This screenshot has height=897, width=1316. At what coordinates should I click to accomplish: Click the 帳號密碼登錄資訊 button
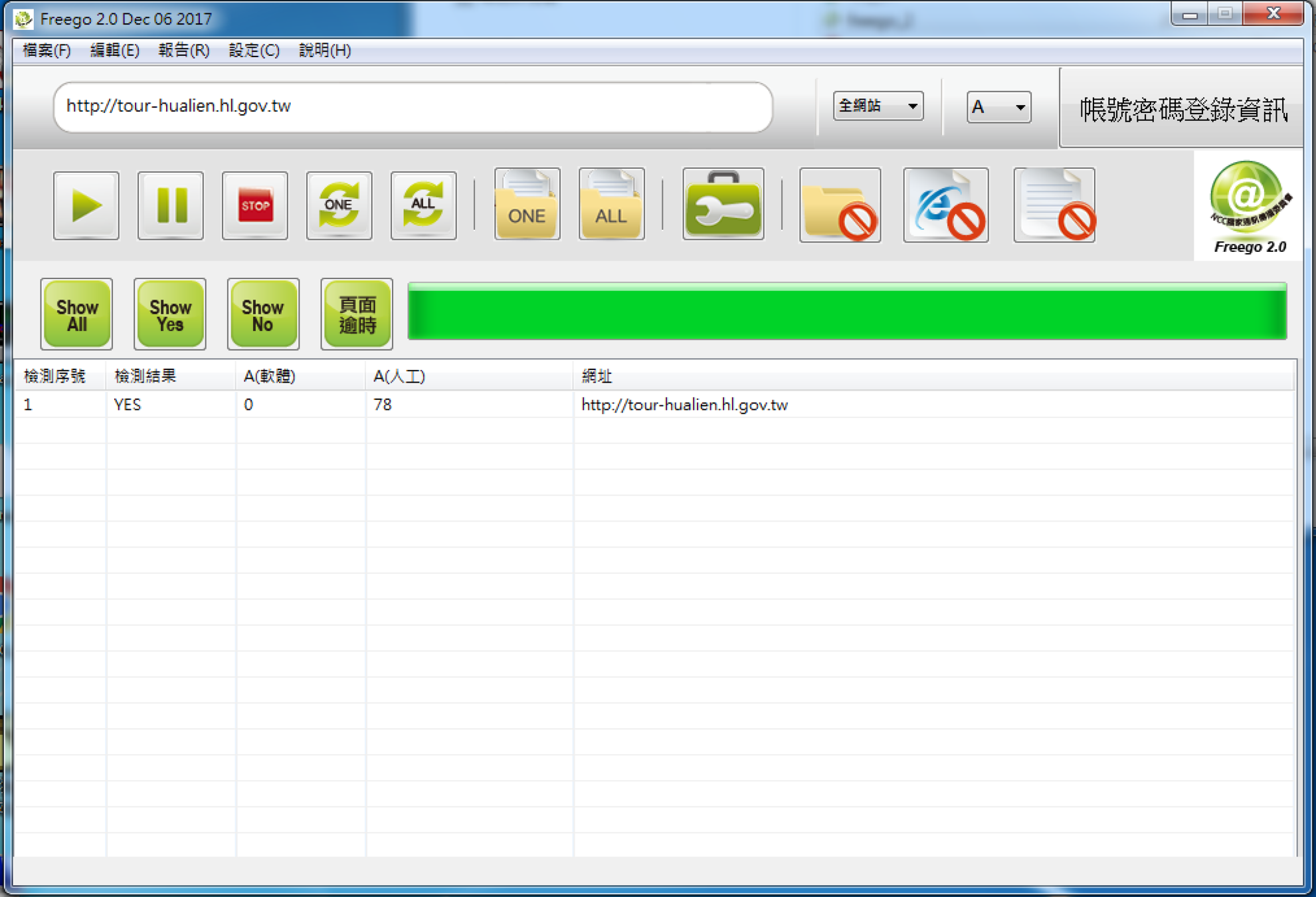click(x=1182, y=108)
